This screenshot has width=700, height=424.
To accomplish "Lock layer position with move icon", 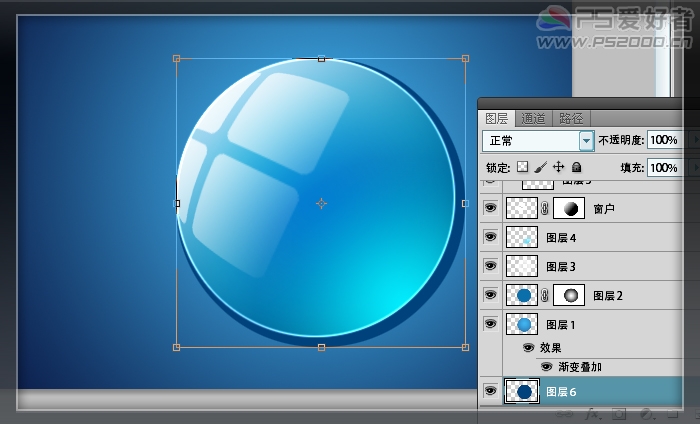I will point(558,167).
